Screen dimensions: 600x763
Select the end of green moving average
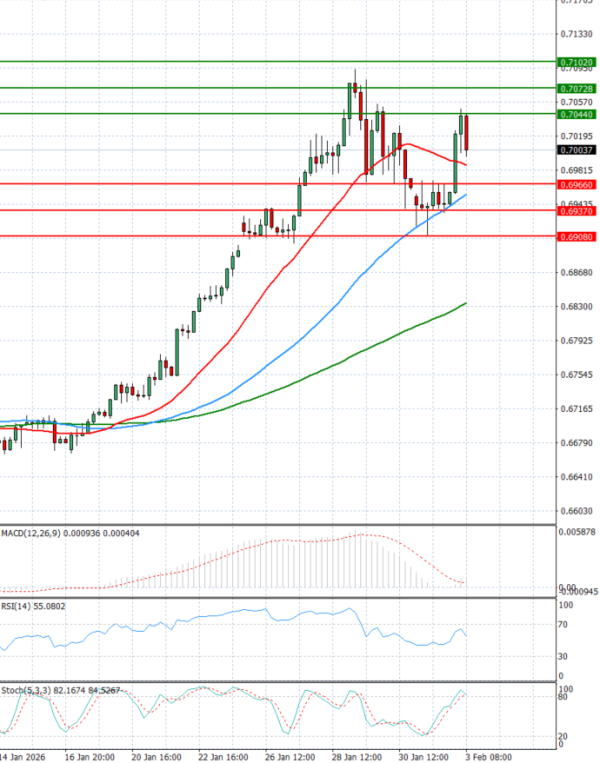tap(465, 303)
